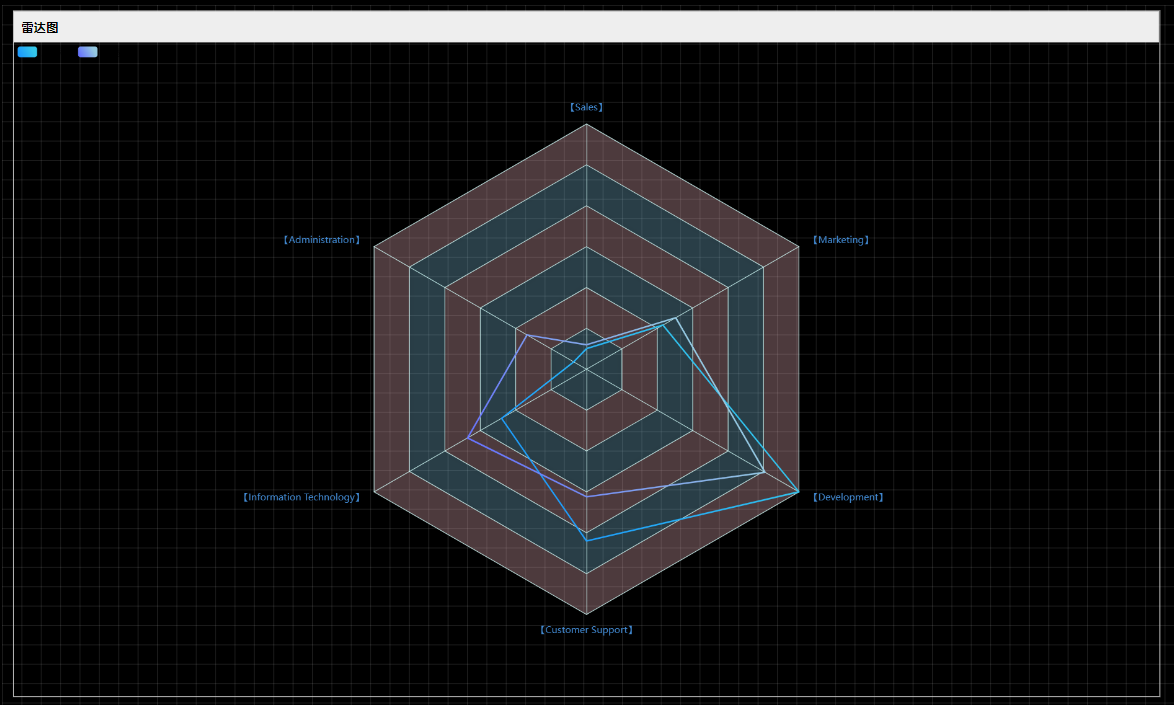Click purple series point on Development axis
The height and width of the screenshot is (705, 1174).
point(764,471)
